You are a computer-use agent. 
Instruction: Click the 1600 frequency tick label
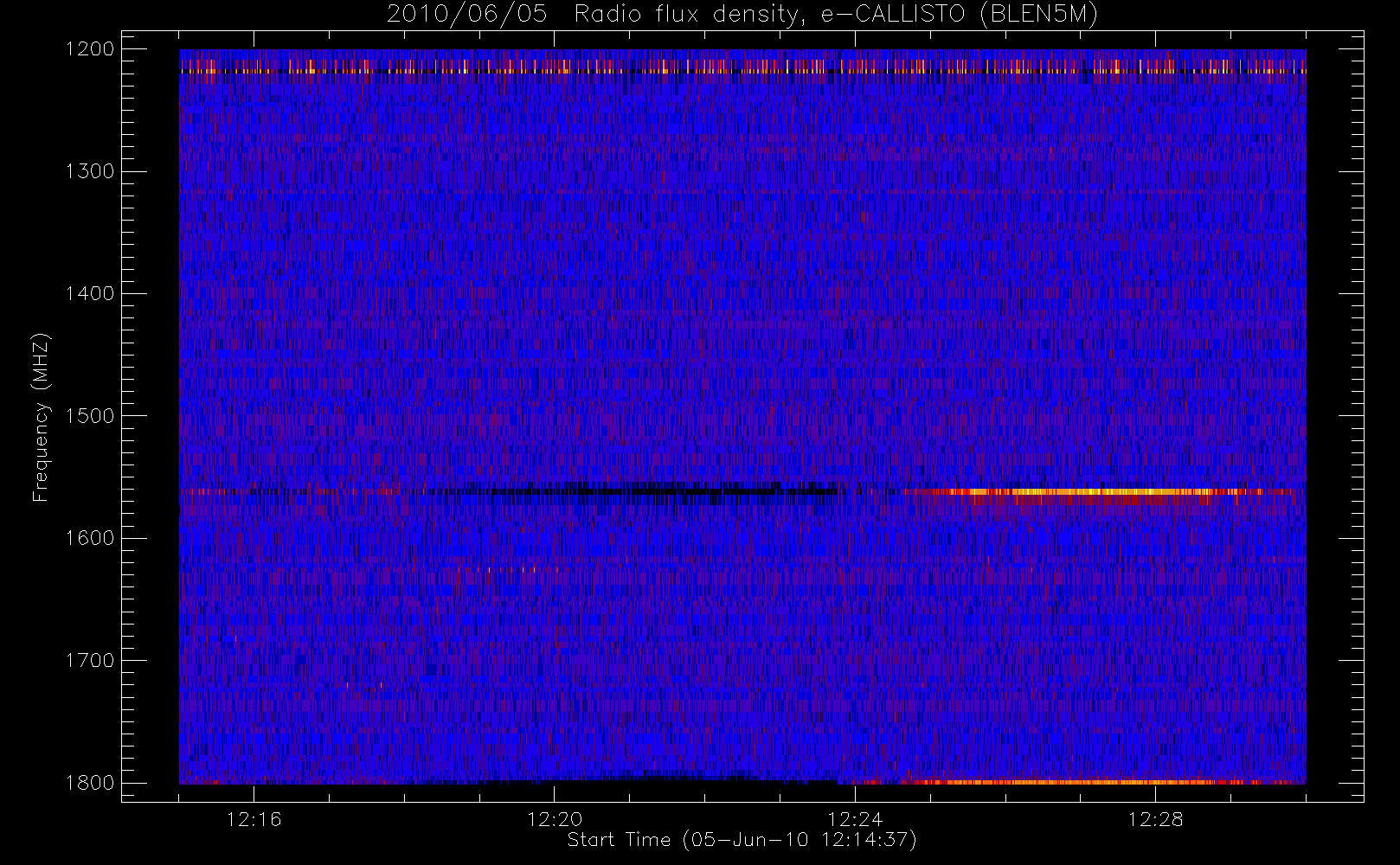click(x=90, y=537)
